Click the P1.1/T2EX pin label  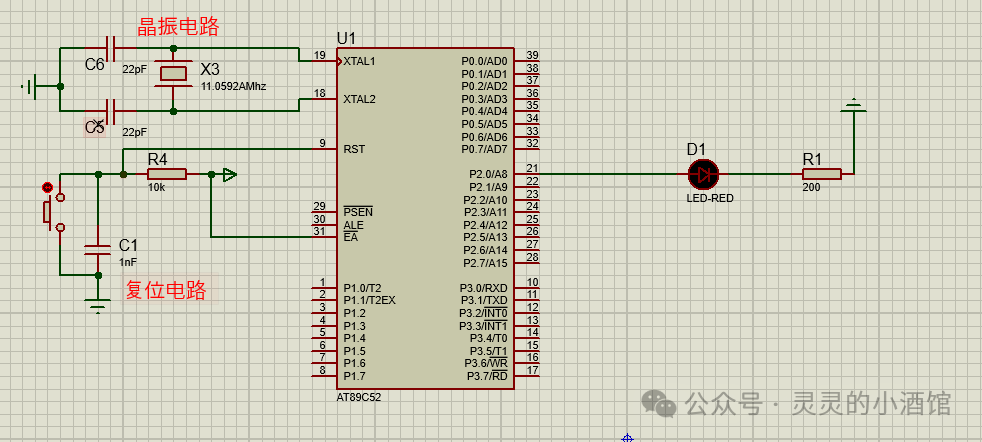(x=370, y=301)
